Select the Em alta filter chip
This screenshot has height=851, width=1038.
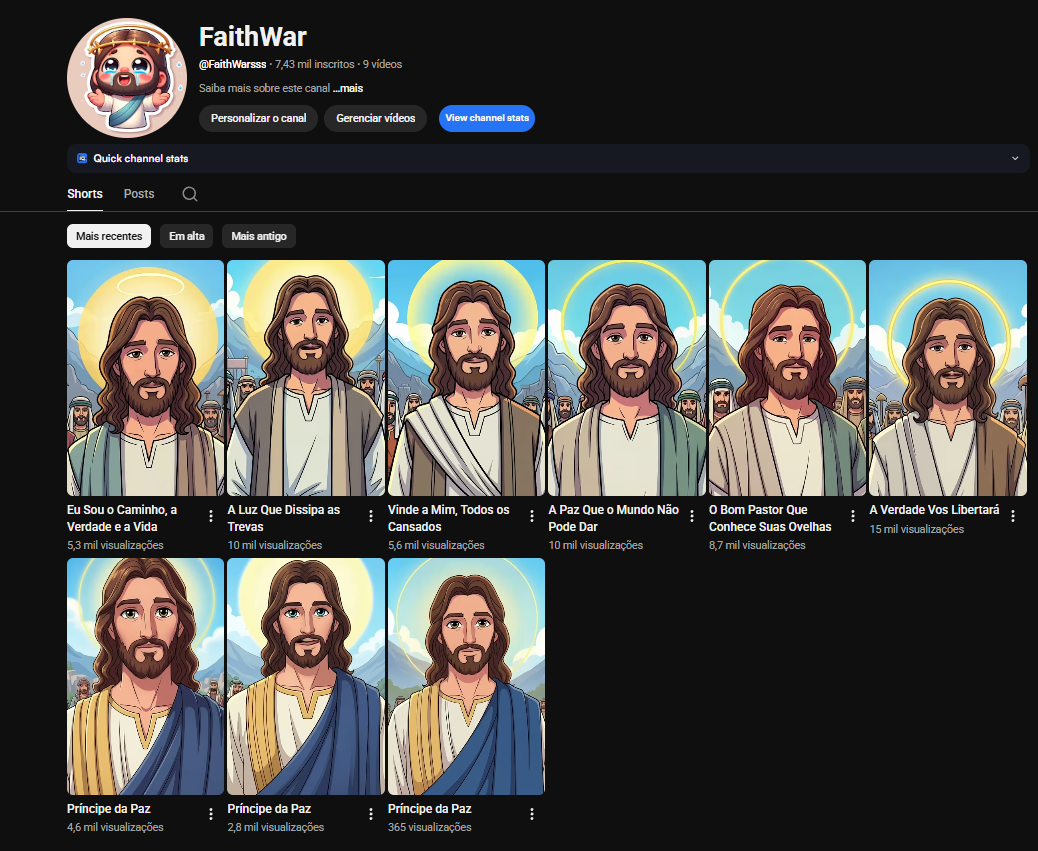tap(187, 236)
